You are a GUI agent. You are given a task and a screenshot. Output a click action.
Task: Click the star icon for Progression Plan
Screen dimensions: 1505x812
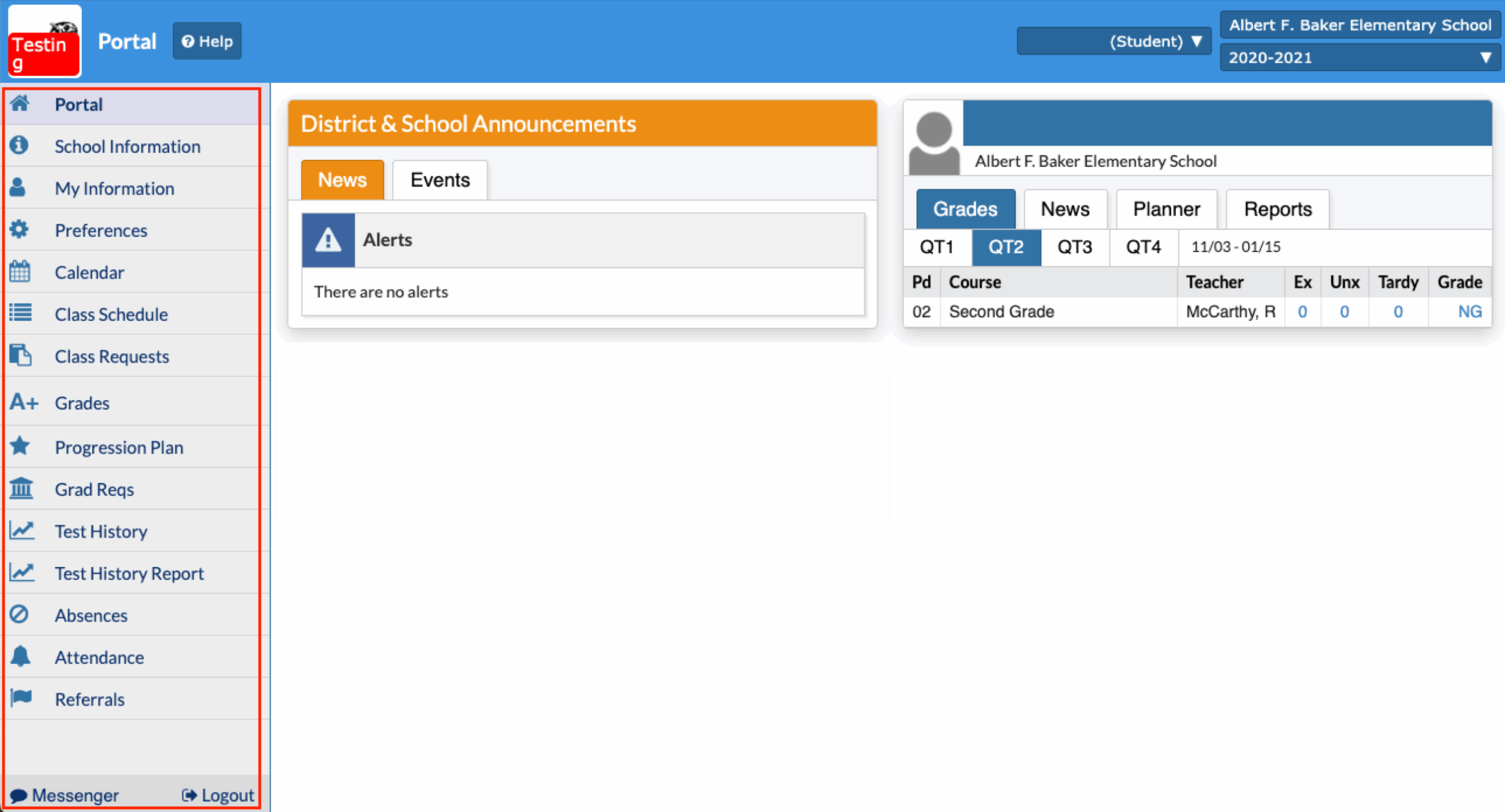coord(20,447)
